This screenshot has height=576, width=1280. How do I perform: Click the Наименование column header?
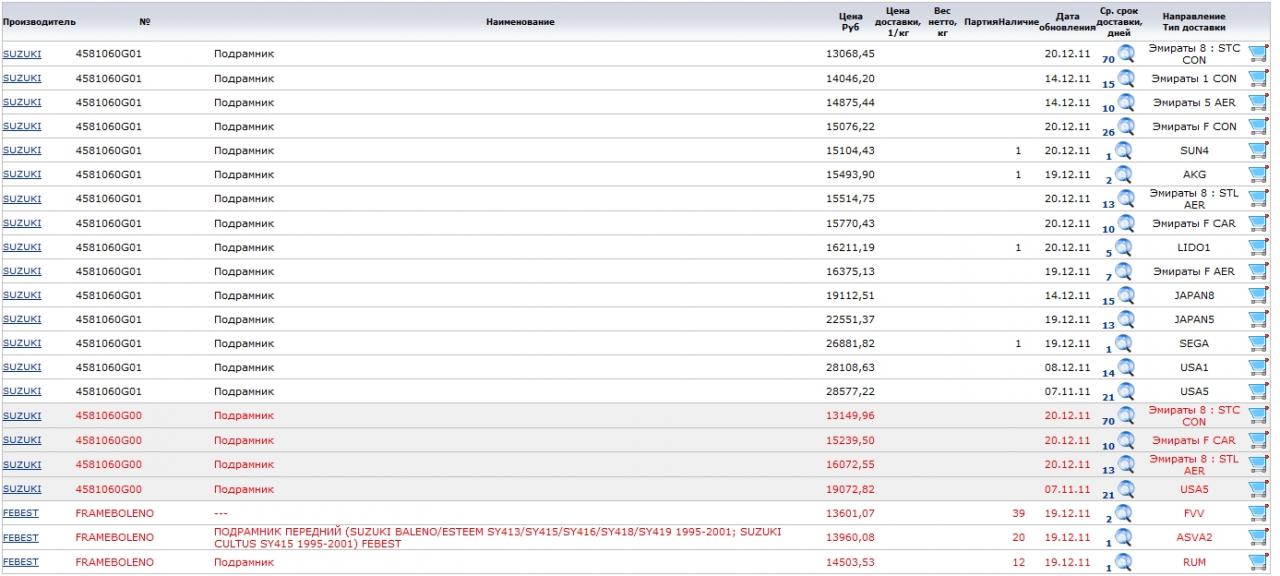(x=520, y=21)
